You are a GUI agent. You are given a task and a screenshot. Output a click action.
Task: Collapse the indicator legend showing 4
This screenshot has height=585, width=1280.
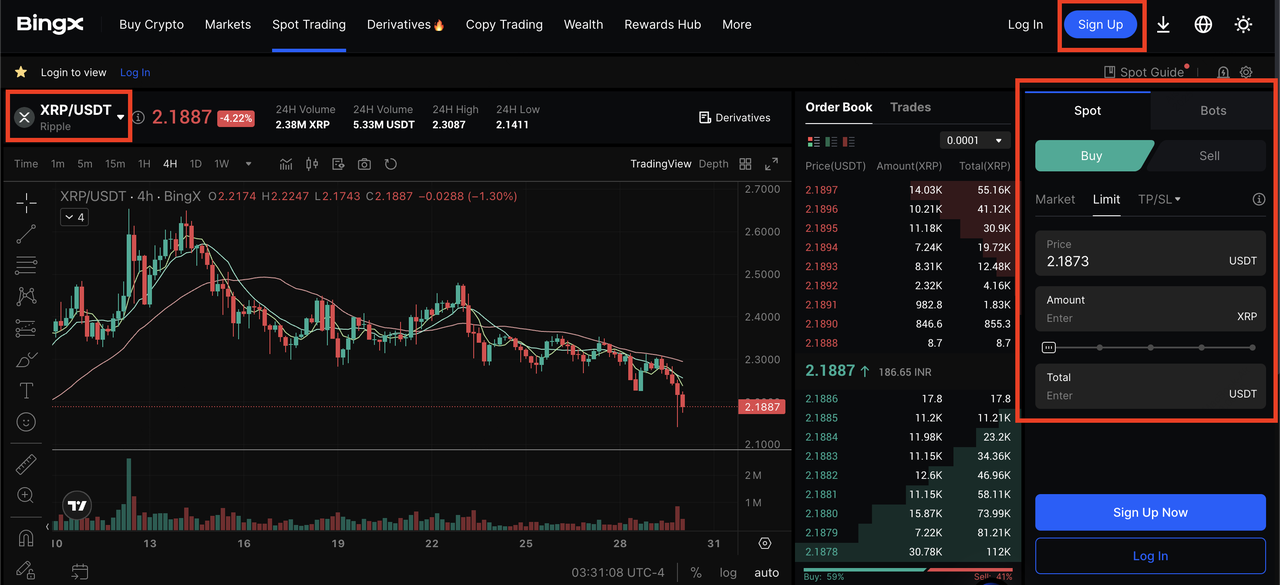point(74,217)
